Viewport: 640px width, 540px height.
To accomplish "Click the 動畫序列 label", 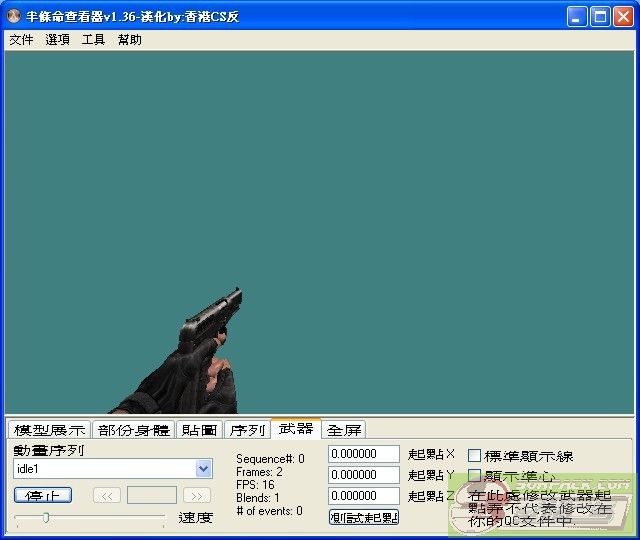I will [49, 450].
